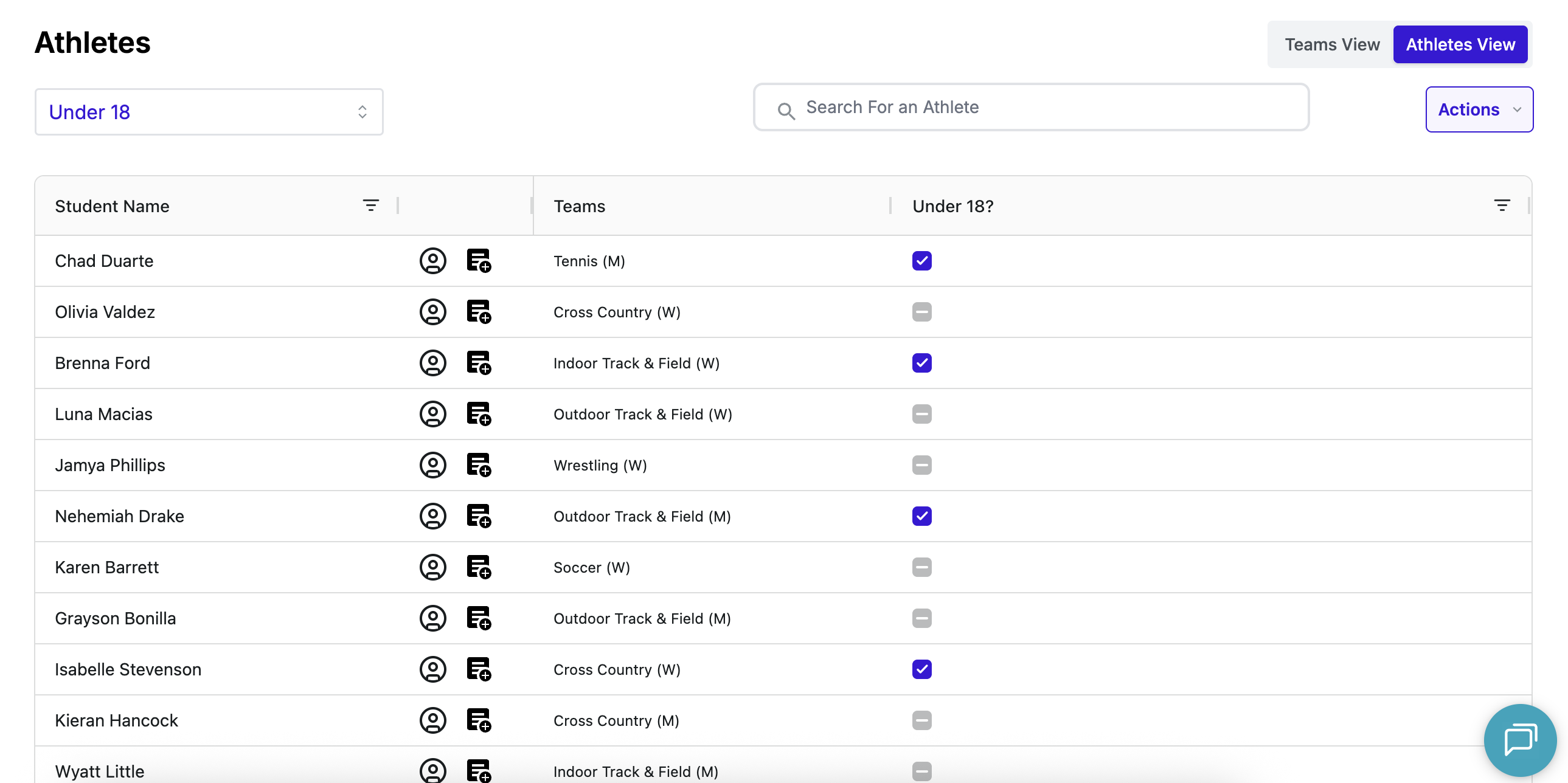Click add-form icon for Luna Macias
Image resolution: width=1568 pixels, height=783 pixels.
(x=479, y=415)
